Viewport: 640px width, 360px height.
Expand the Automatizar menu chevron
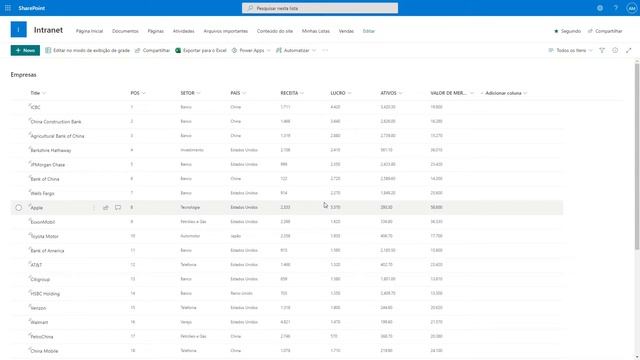(x=314, y=50)
